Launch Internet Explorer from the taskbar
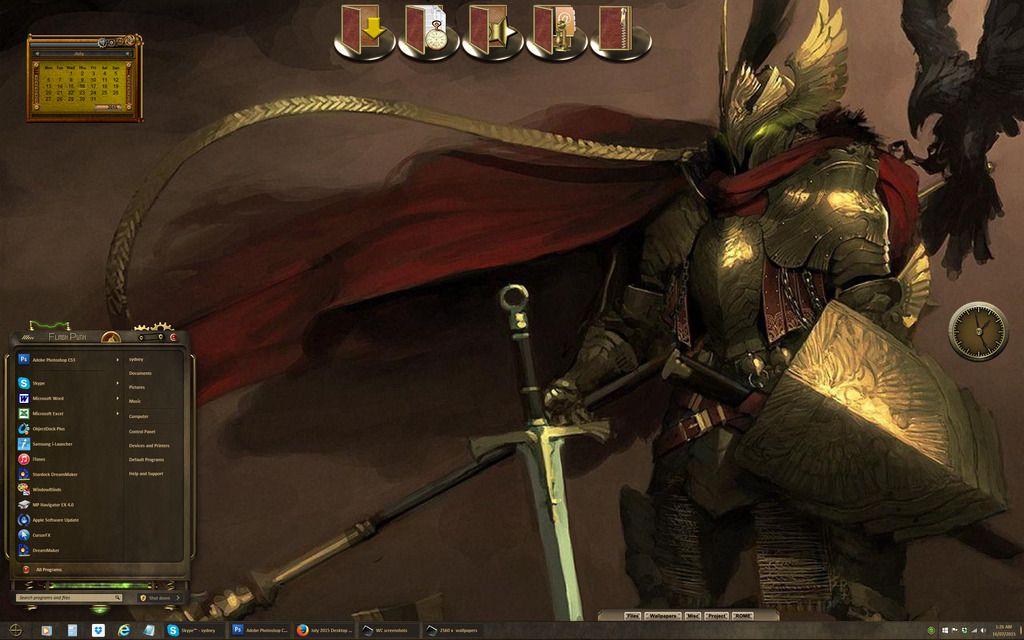The image size is (1024, 640). [x=123, y=630]
